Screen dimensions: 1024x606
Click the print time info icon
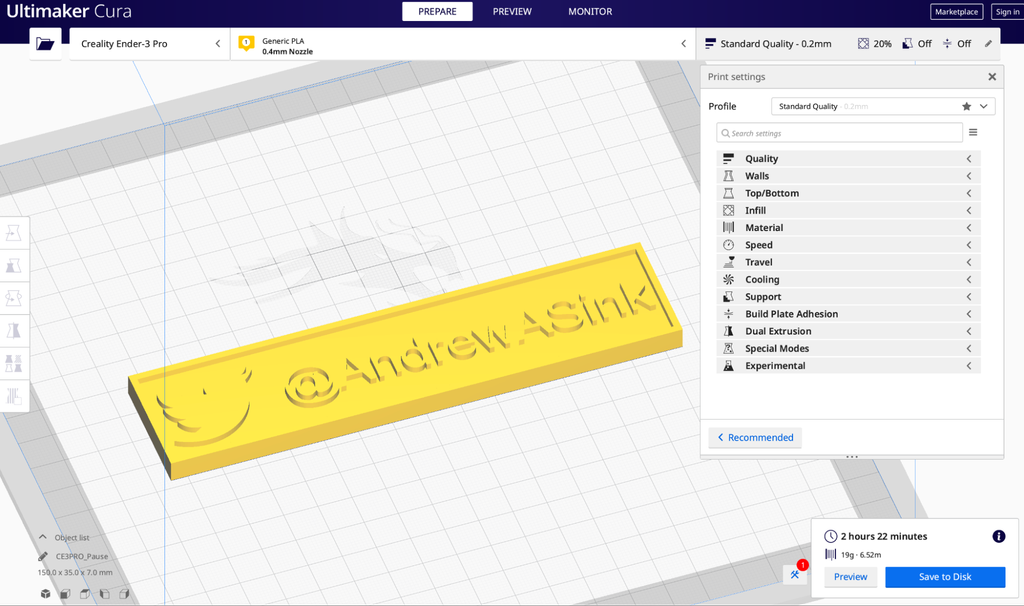(x=999, y=536)
